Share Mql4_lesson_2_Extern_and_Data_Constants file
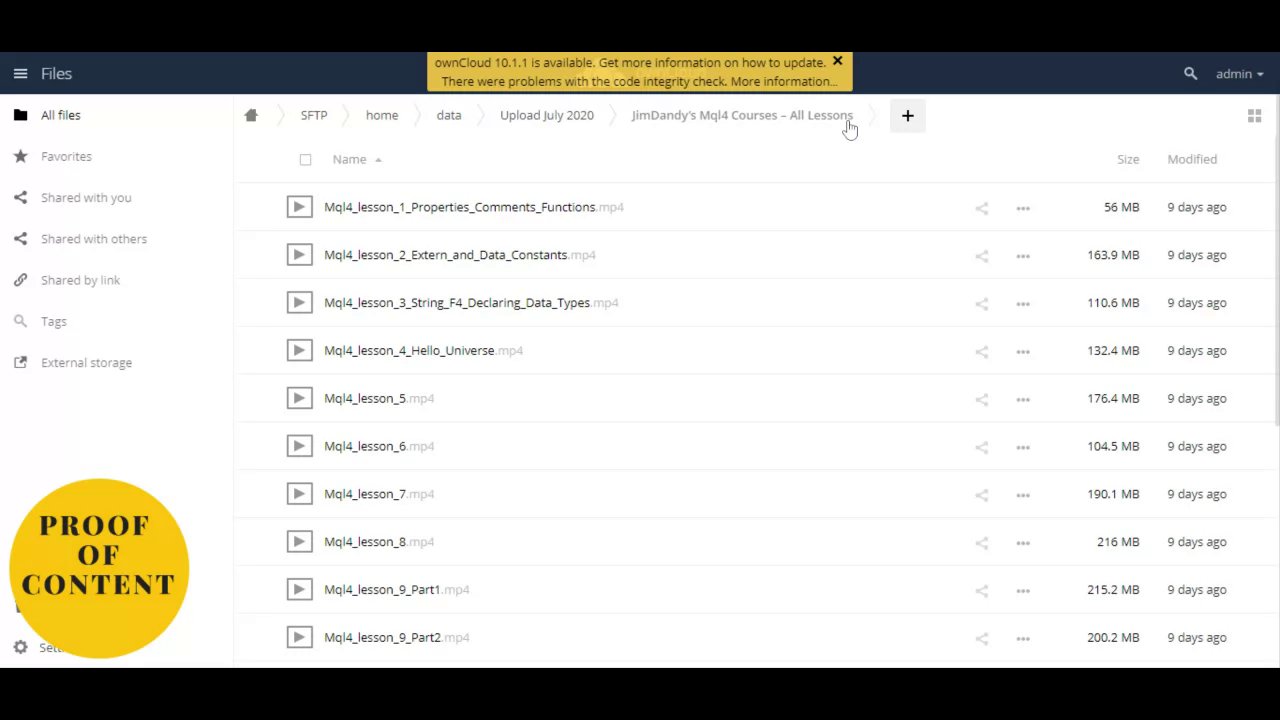The image size is (1280, 720). 981,256
